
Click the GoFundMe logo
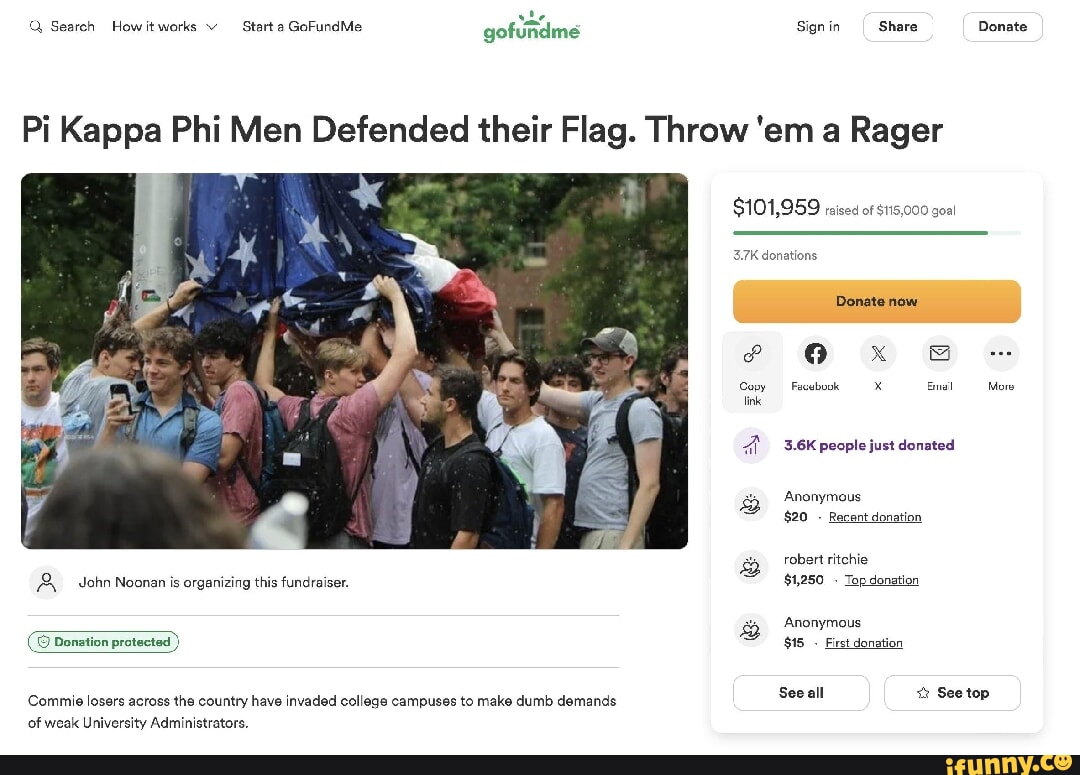click(x=531, y=27)
